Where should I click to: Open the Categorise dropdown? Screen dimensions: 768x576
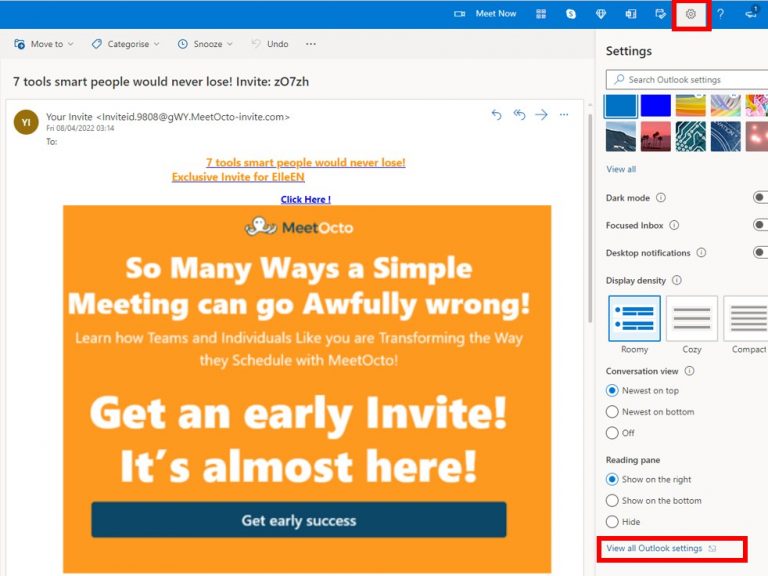[125, 44]
